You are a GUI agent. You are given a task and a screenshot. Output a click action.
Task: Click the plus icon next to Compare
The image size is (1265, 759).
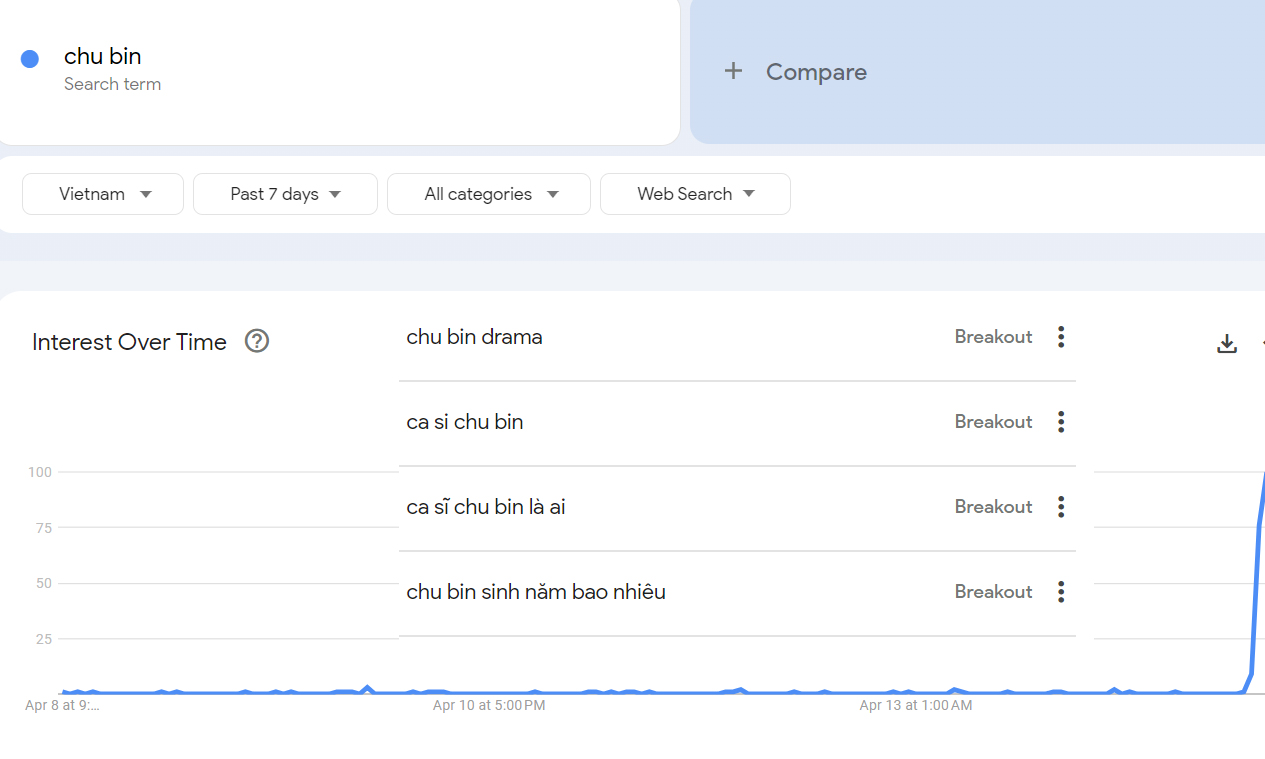[x=734, y=71]
